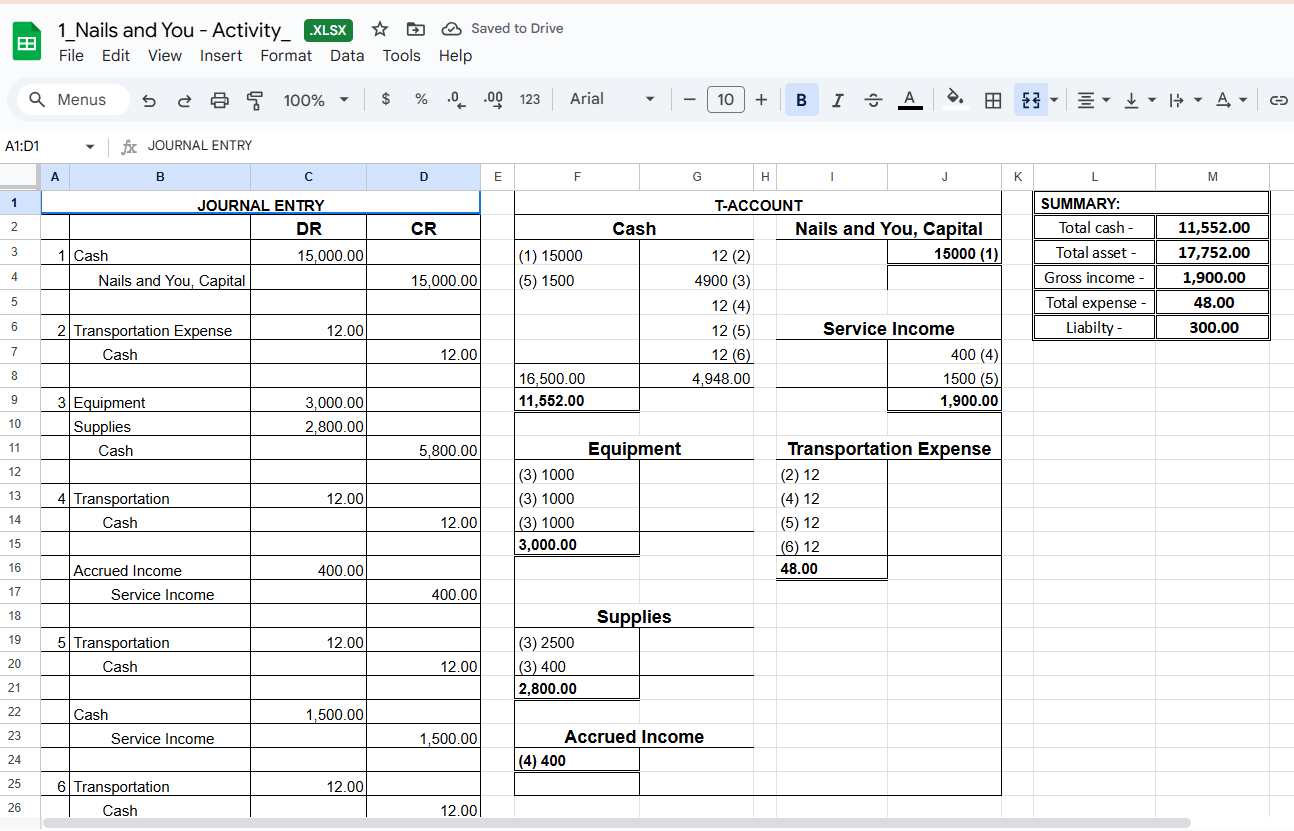Screen dimensions: 1294x831
Task: Click the .XLSX file type badge
Action: [328, 30]
